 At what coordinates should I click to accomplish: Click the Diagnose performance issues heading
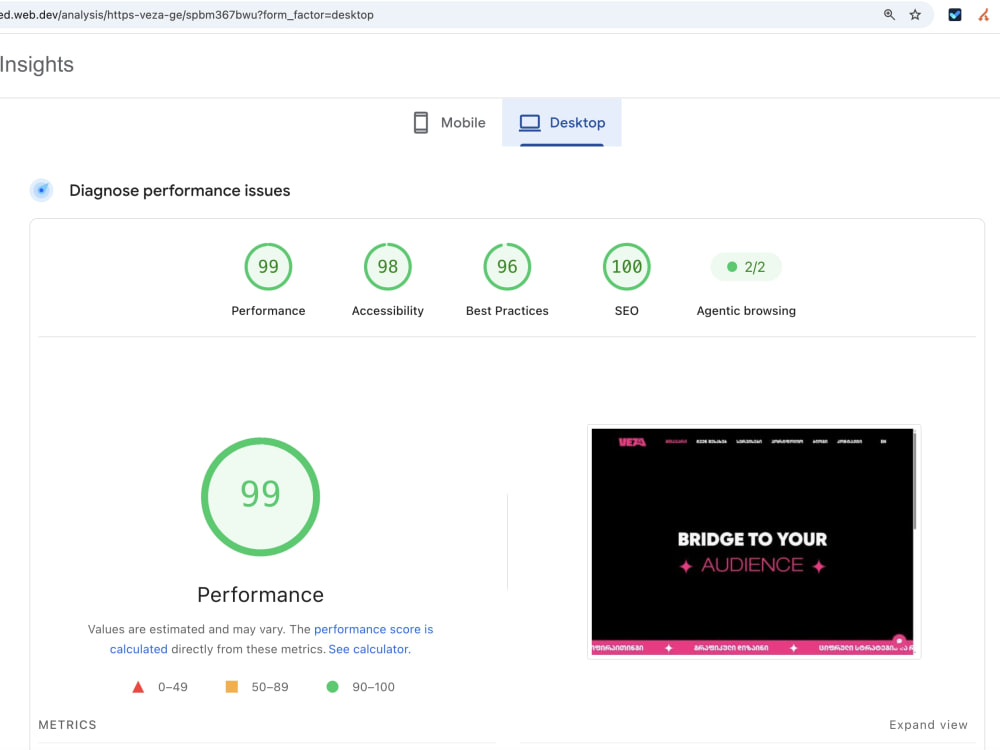179,191
